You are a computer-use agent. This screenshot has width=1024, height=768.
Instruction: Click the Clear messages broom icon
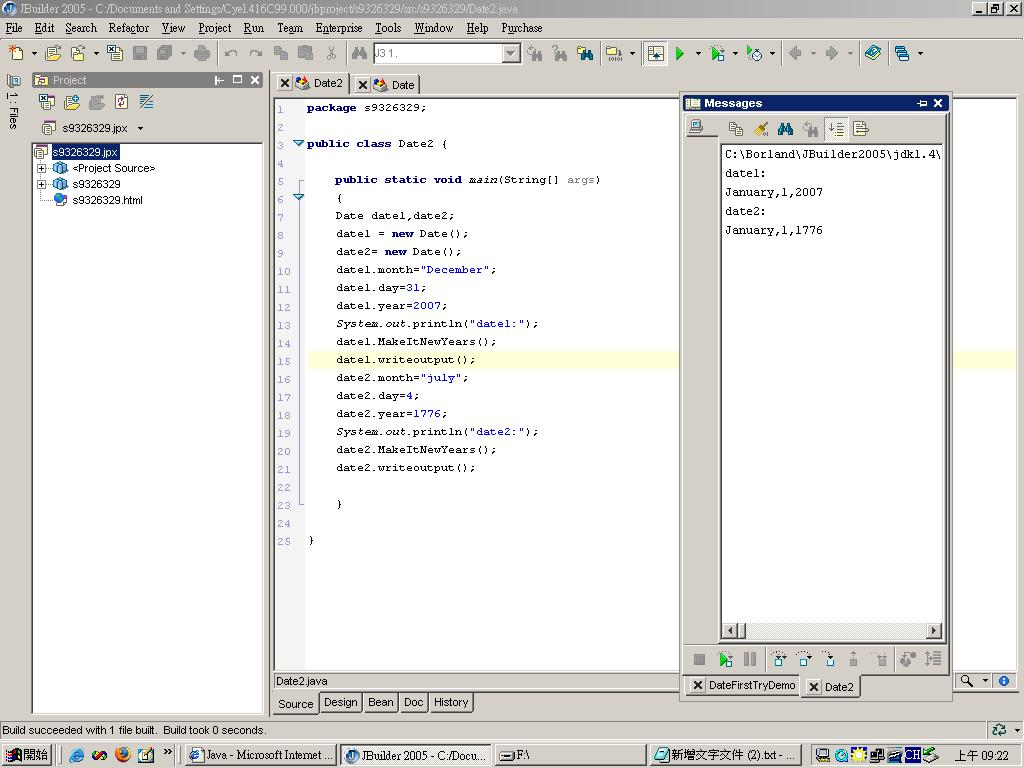click(761, 129)
